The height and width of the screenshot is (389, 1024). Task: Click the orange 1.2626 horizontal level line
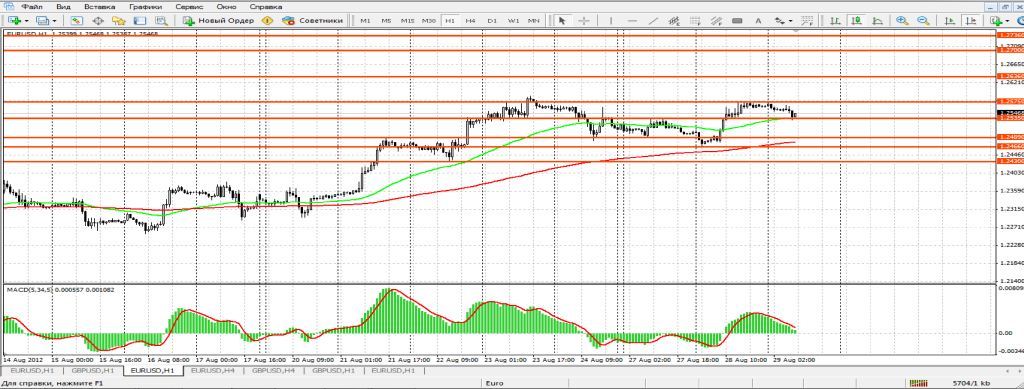pyautogui.click(x=500, y=77)
